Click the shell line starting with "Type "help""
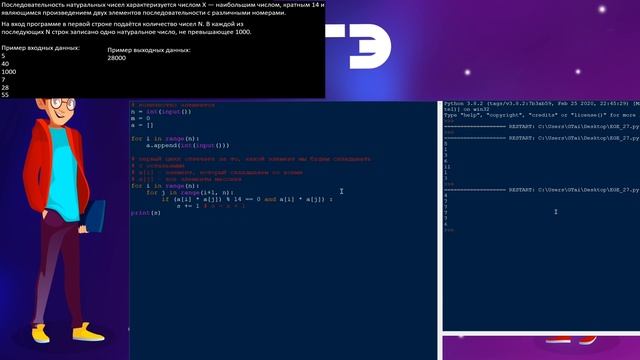This screenshot has height=360, width=640. pyautogui.click(x=540, y=115)
